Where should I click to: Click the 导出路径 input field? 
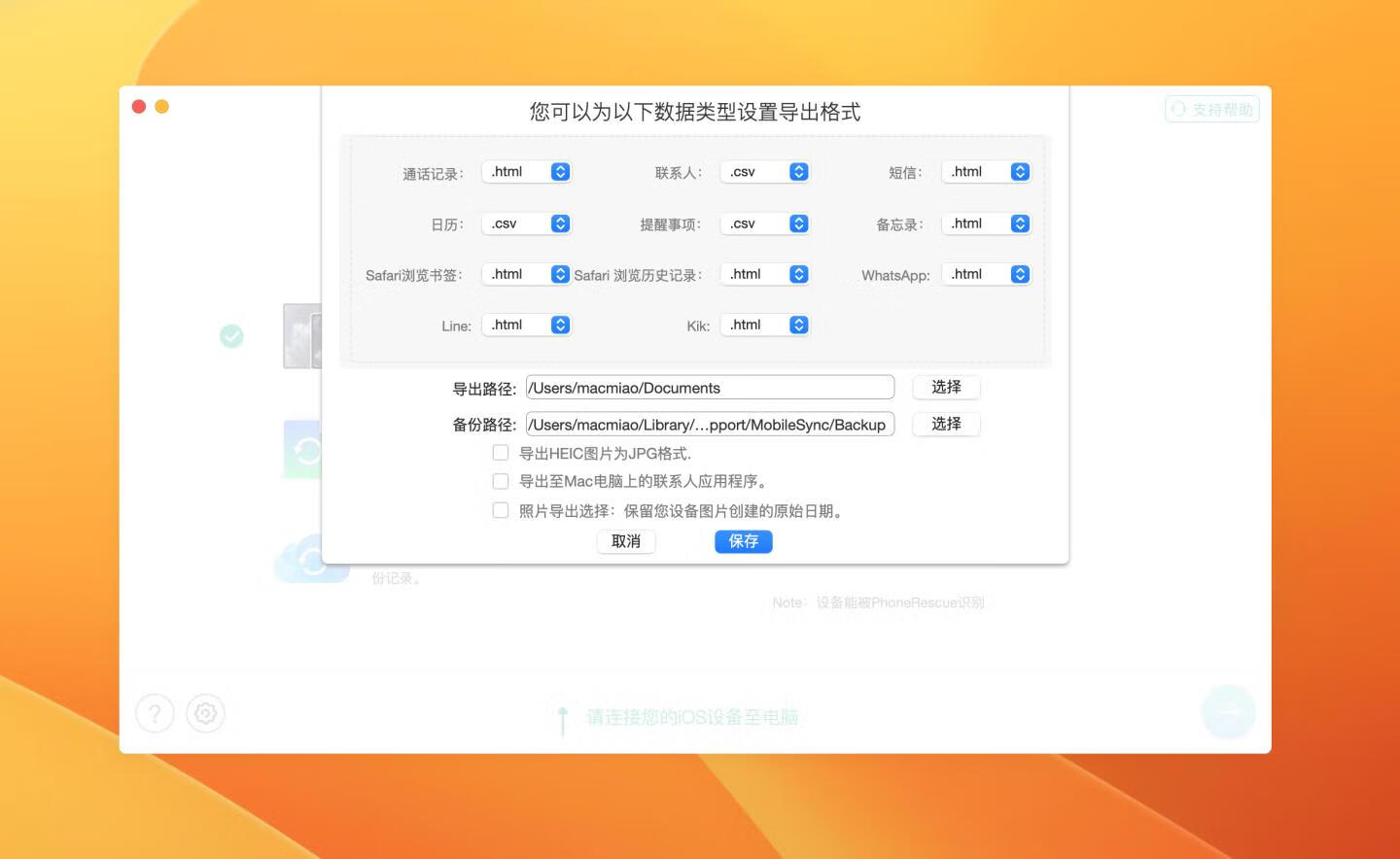[x=710, y=388]
